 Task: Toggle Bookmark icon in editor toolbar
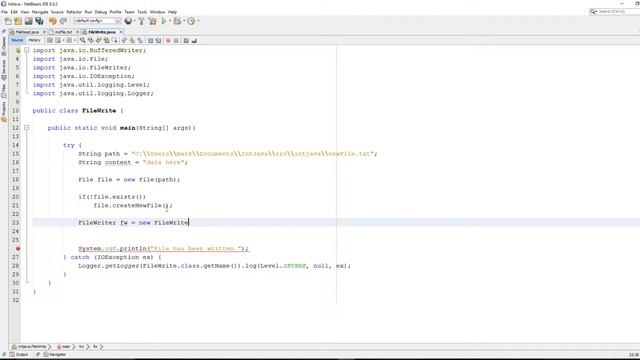click(x=140, y=40)
